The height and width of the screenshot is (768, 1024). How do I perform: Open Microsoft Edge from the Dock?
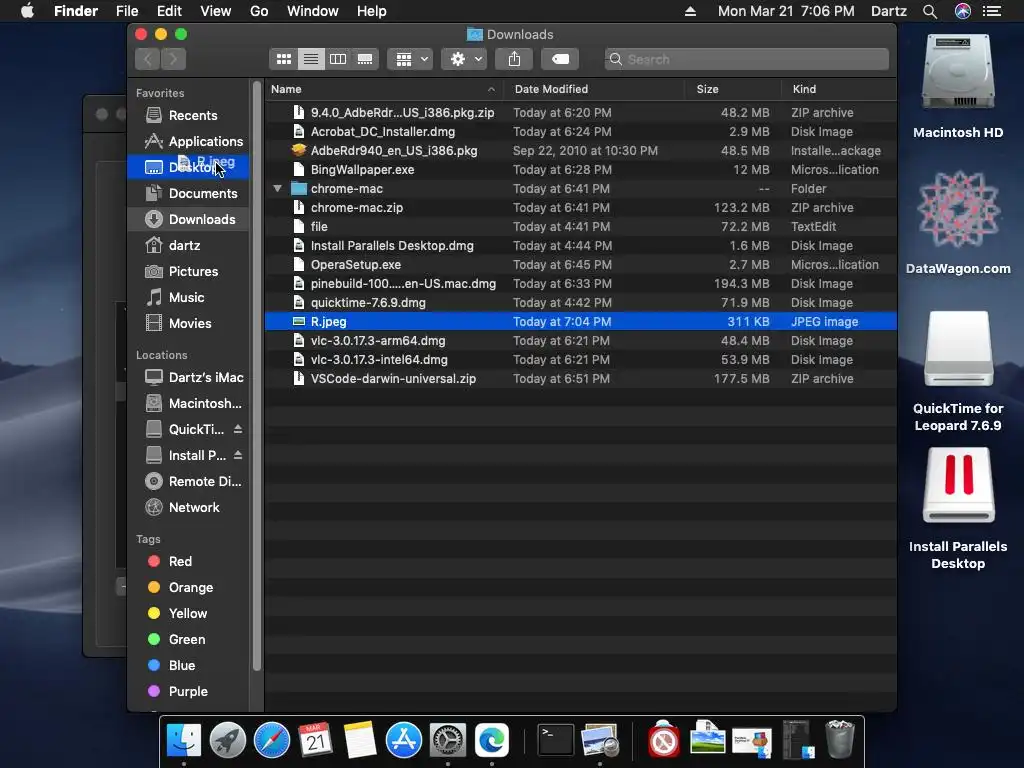pos(492,741)
